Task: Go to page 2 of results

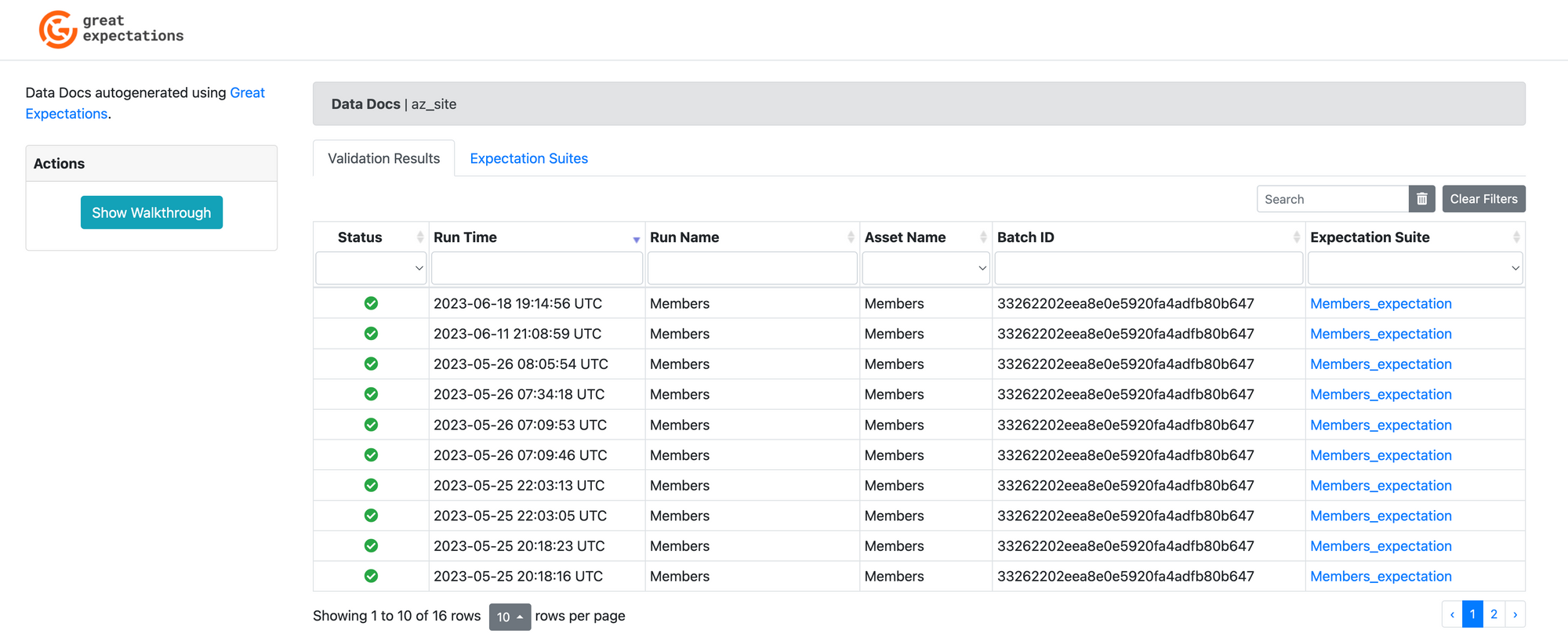Action: click(1494, 614)
